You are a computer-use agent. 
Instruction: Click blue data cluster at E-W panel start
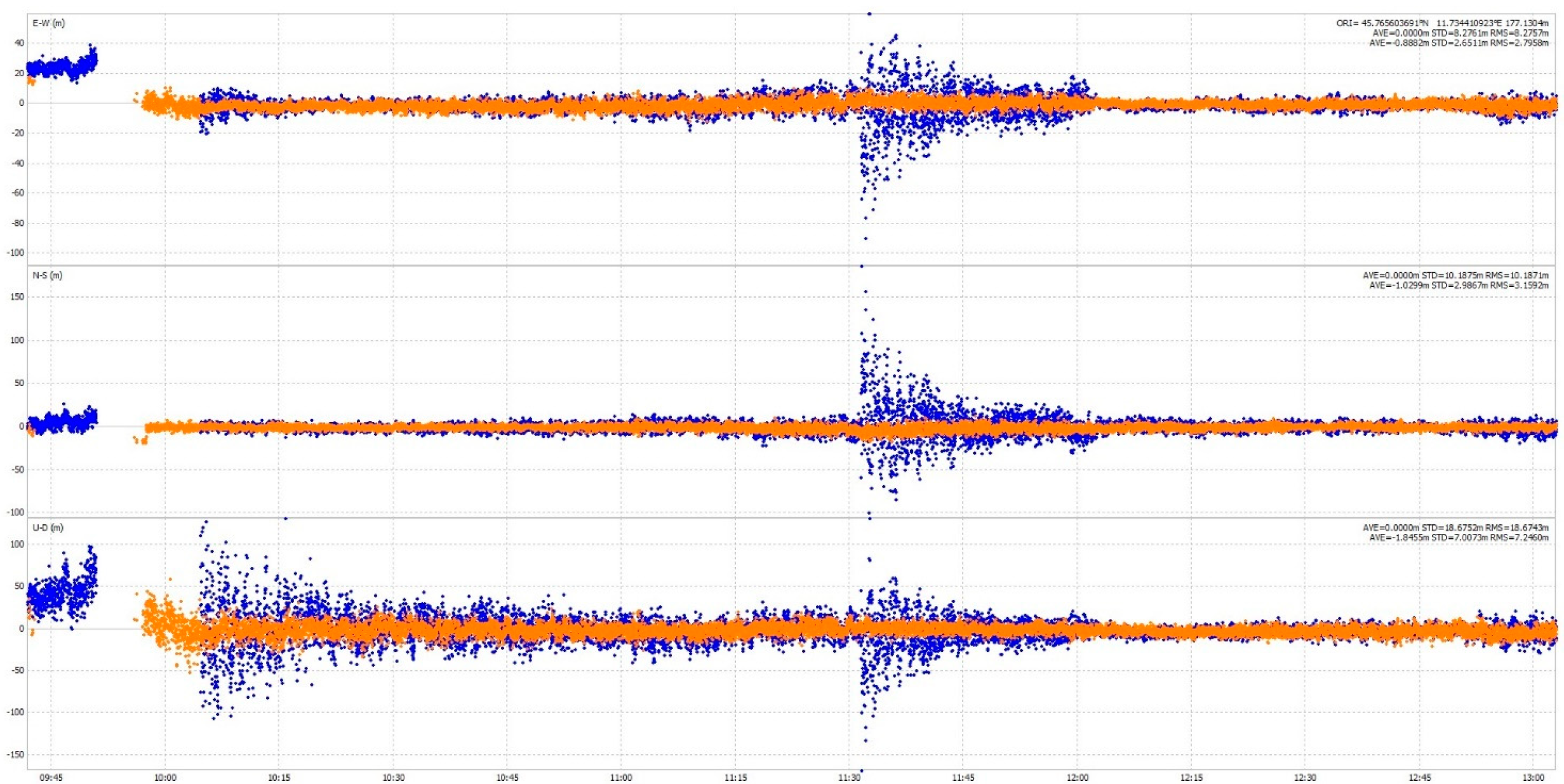[x=60, y=67]
